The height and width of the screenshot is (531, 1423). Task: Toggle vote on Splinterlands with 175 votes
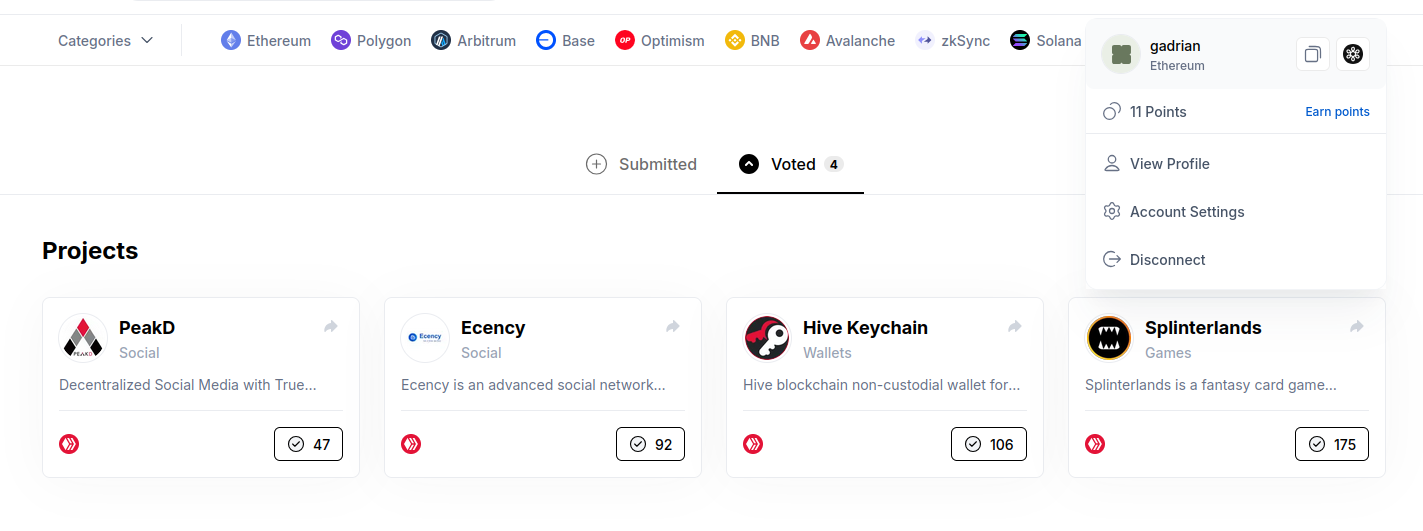point(1331,444)
